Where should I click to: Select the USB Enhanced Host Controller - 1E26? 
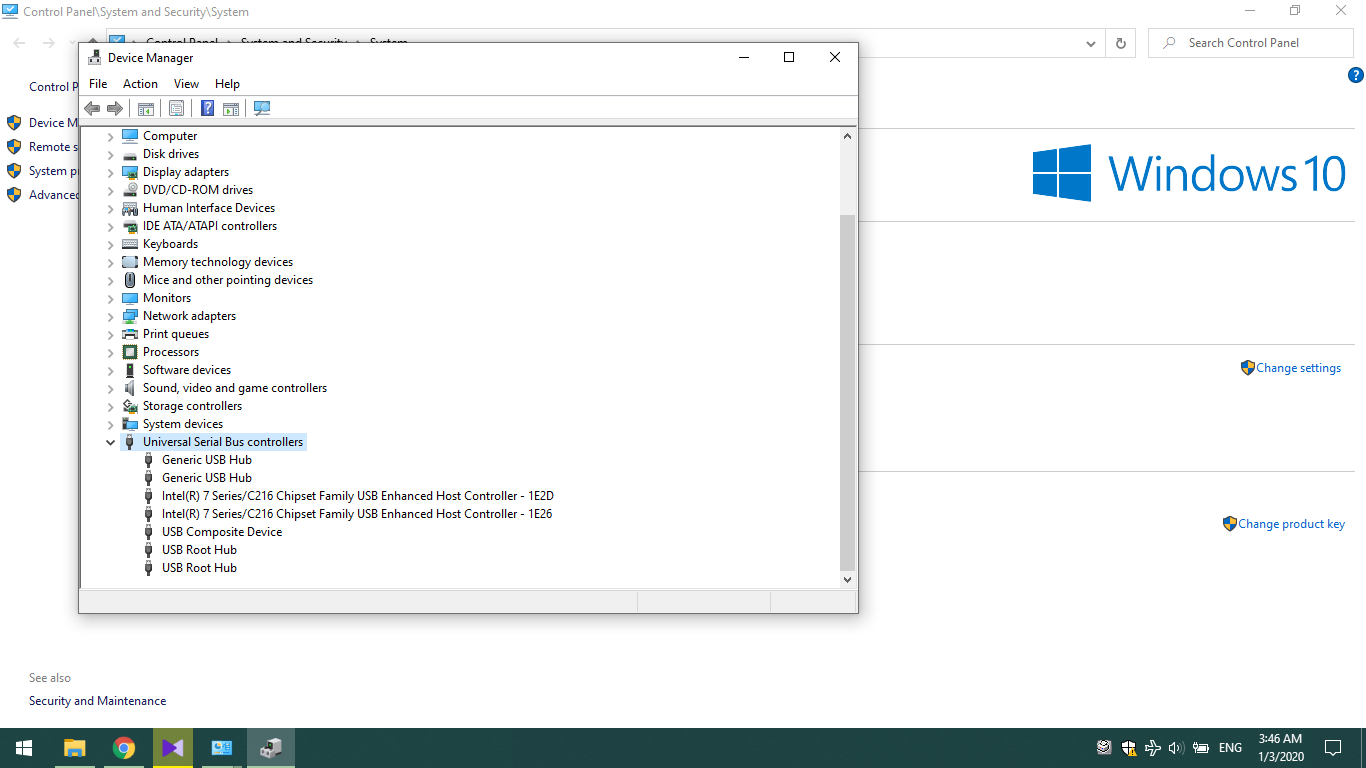(x=357, y=514)
